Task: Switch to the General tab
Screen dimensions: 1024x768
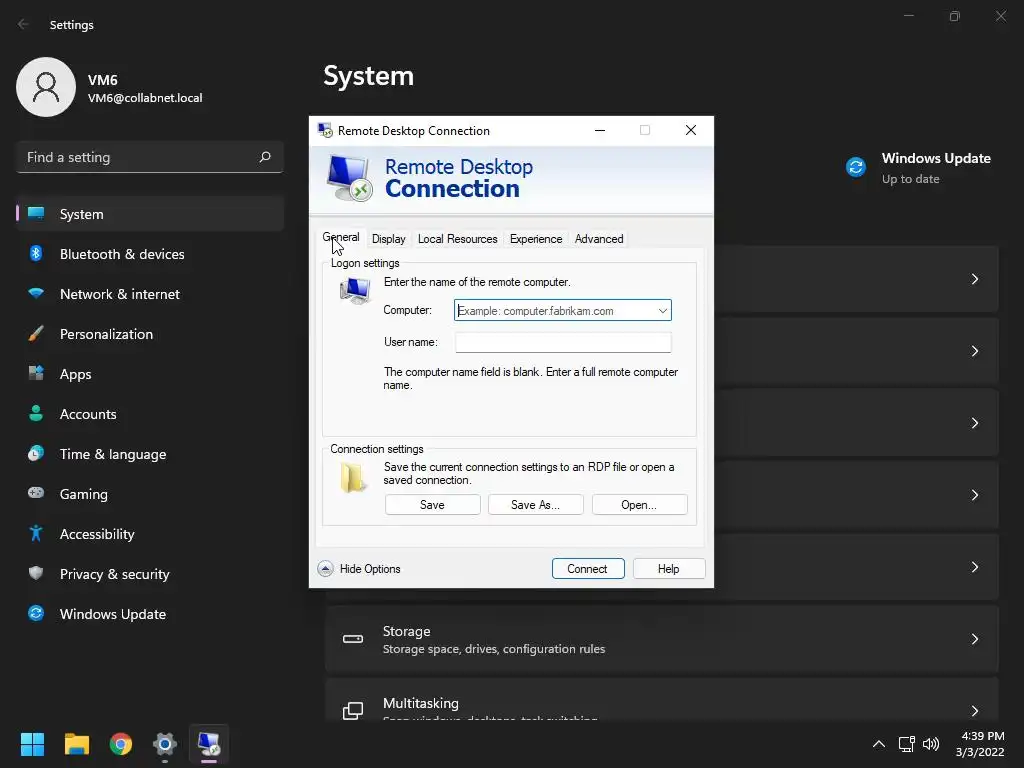Action: (x=341, y=238)
